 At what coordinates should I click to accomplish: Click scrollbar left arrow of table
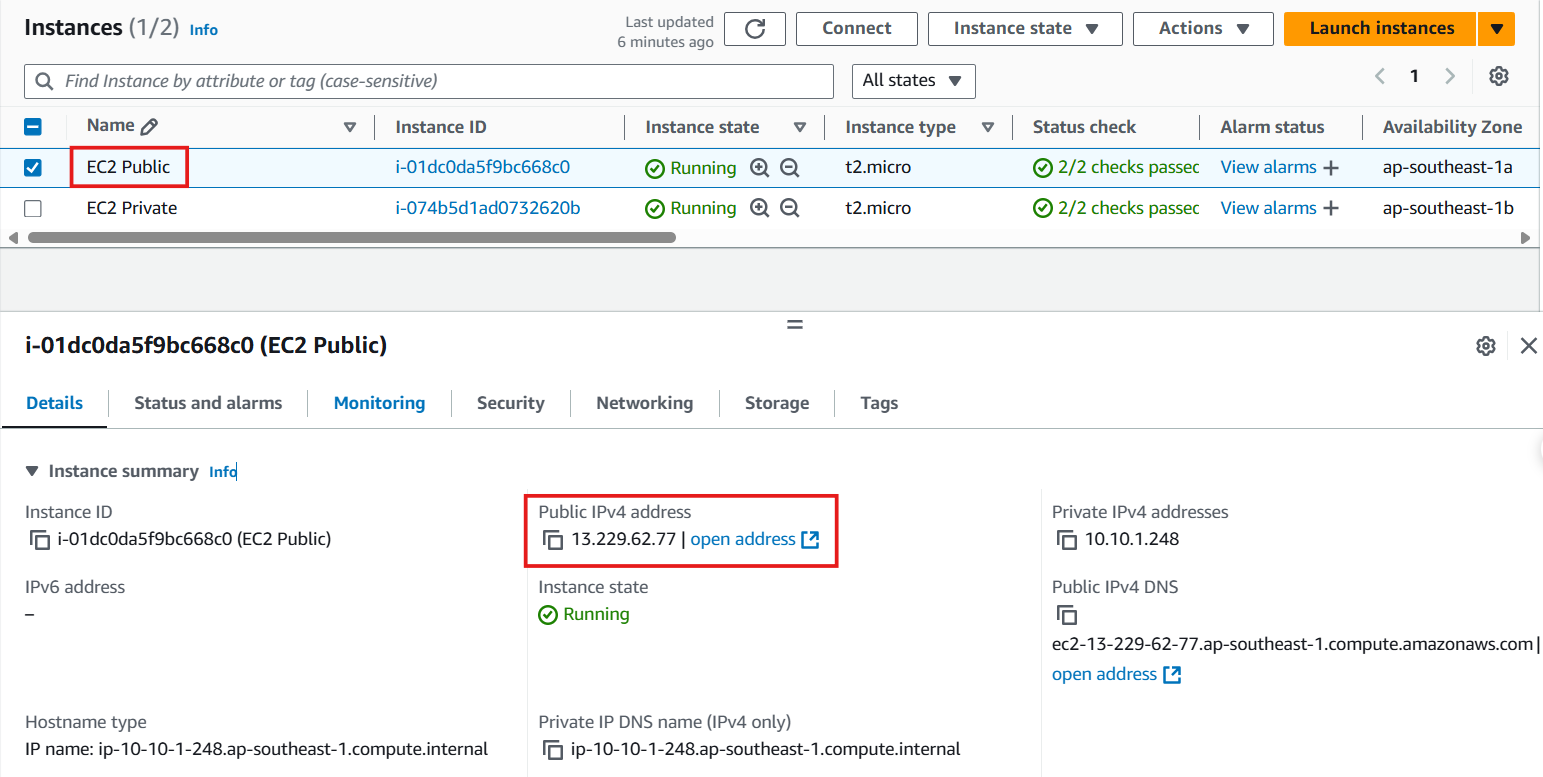click(13, 238)
